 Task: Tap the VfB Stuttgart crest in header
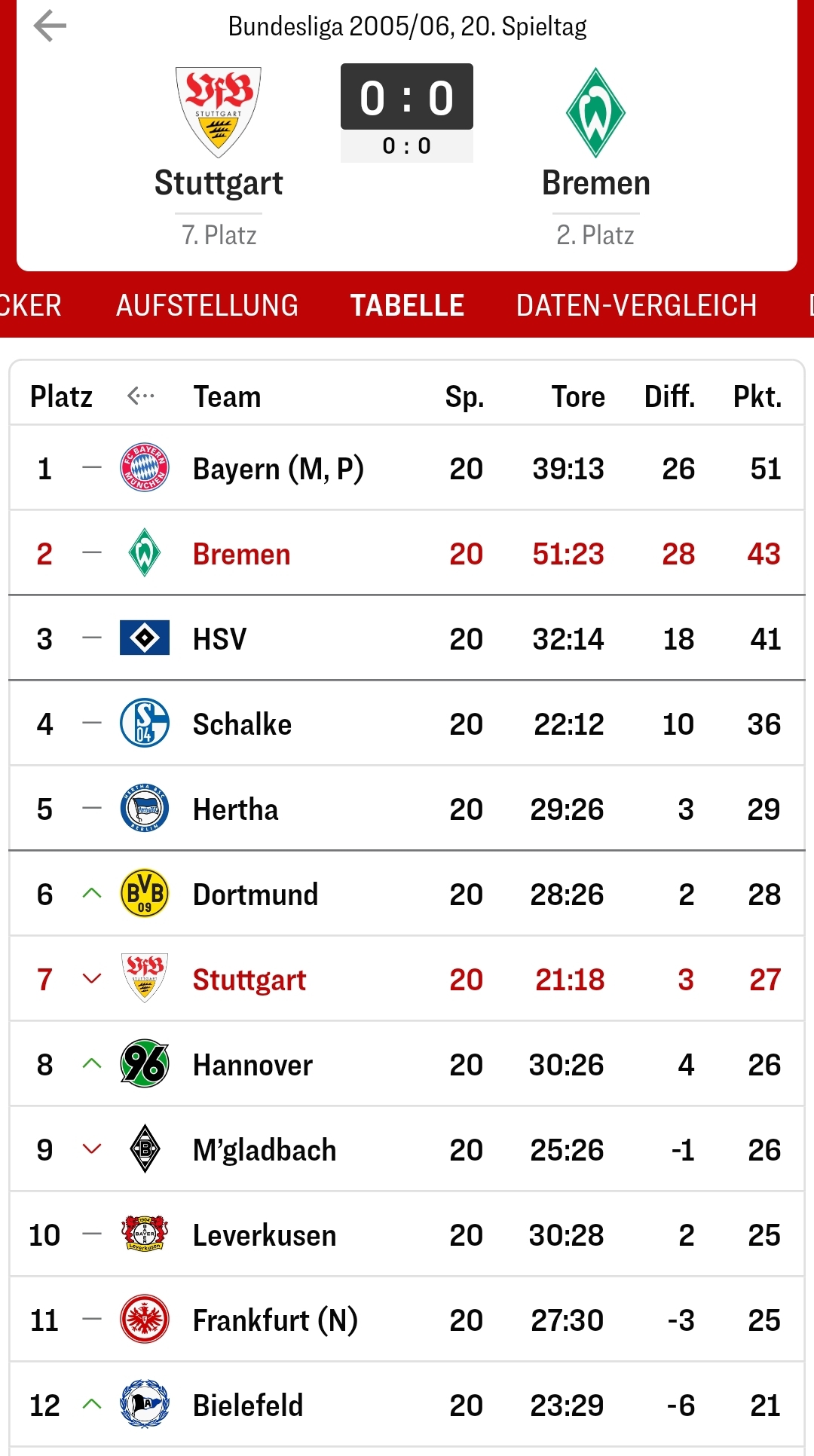point(219,112)
